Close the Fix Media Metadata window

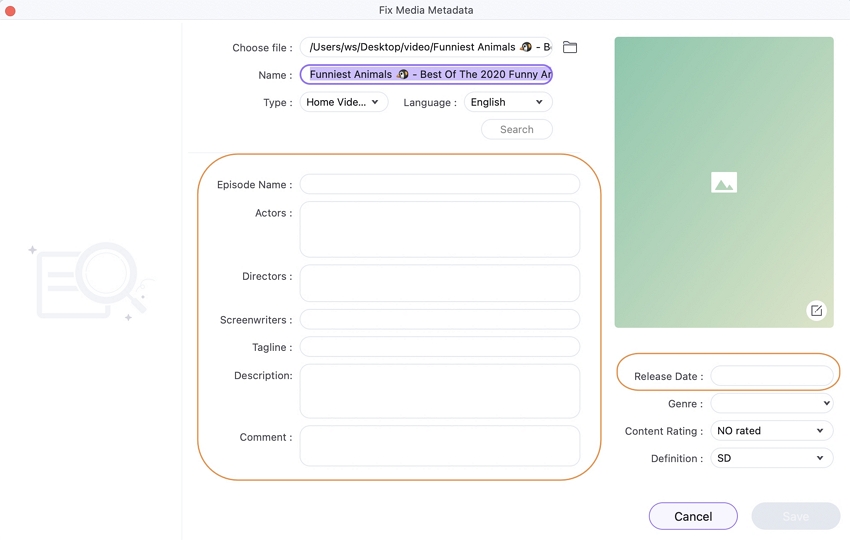[10, 10]
